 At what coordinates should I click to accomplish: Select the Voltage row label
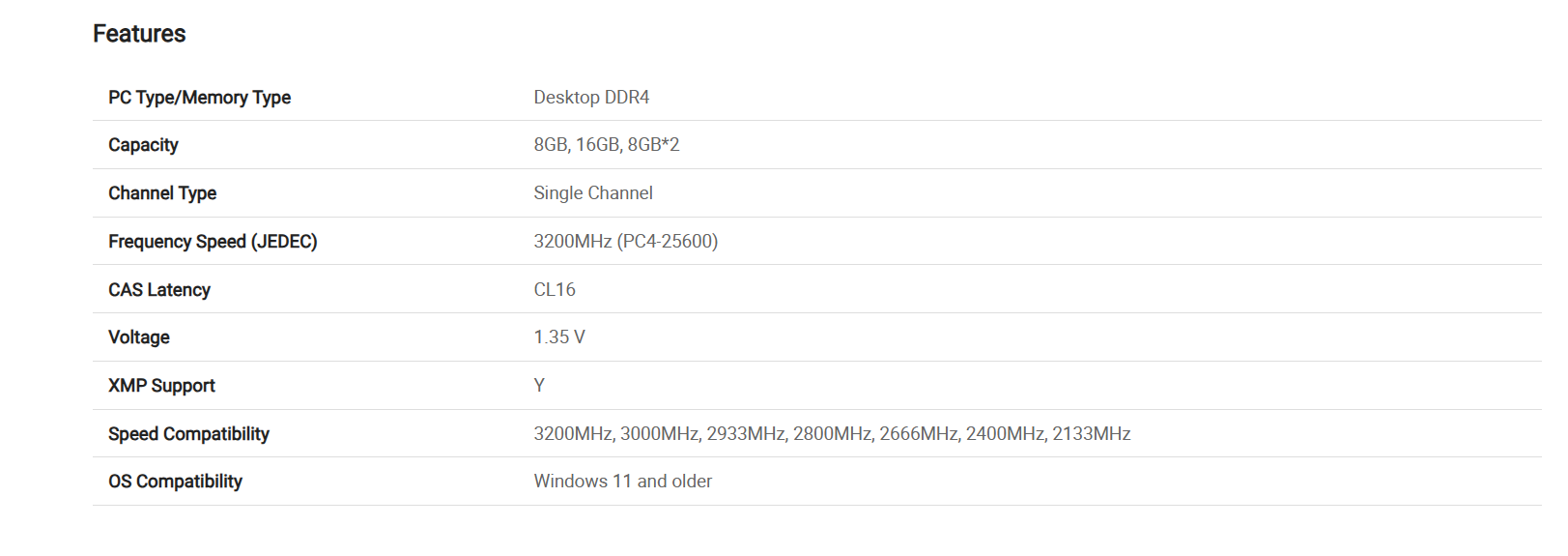tap(139, 337)
